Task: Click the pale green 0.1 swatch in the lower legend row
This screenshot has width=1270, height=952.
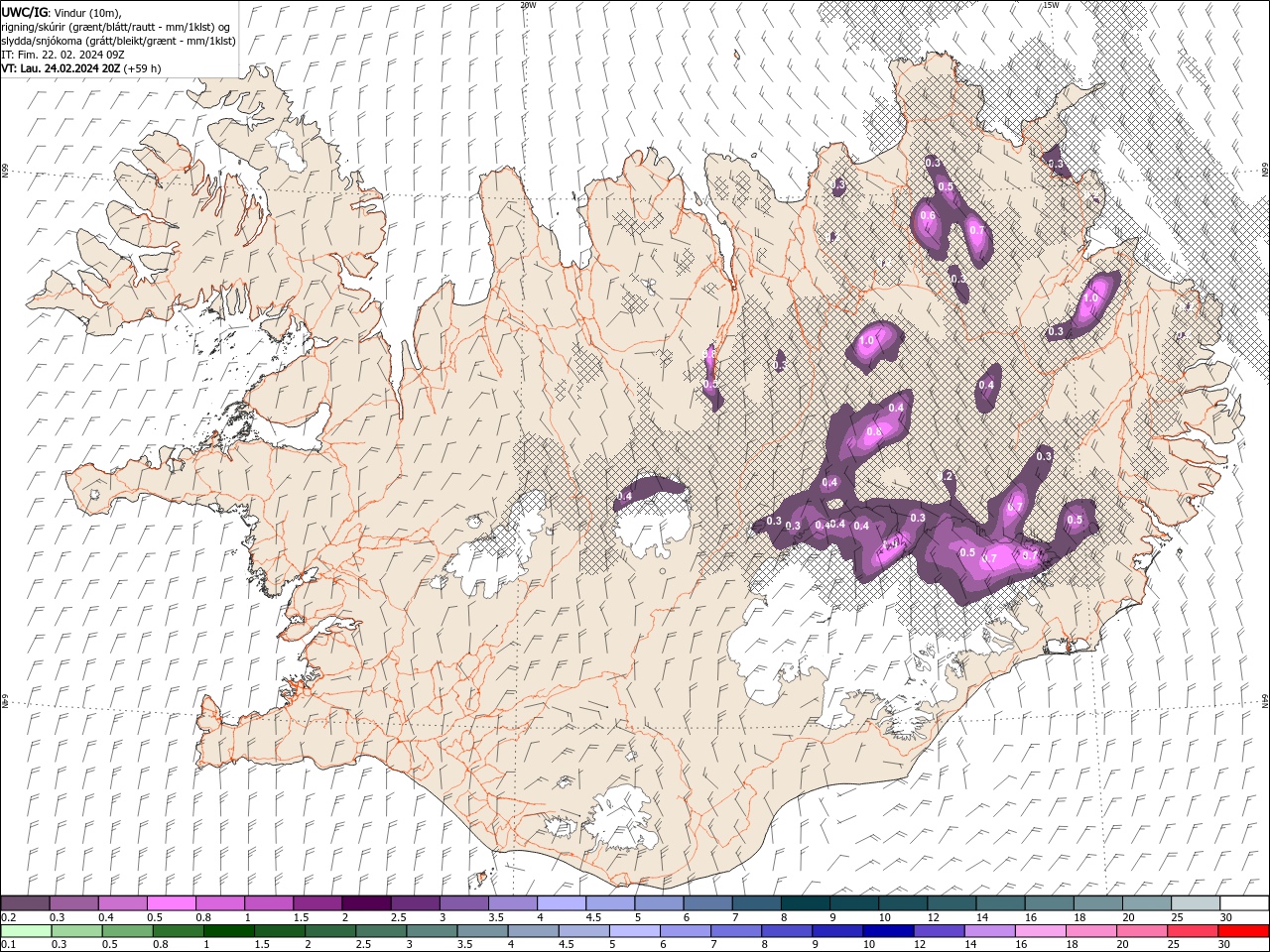Action: [26, 931]
